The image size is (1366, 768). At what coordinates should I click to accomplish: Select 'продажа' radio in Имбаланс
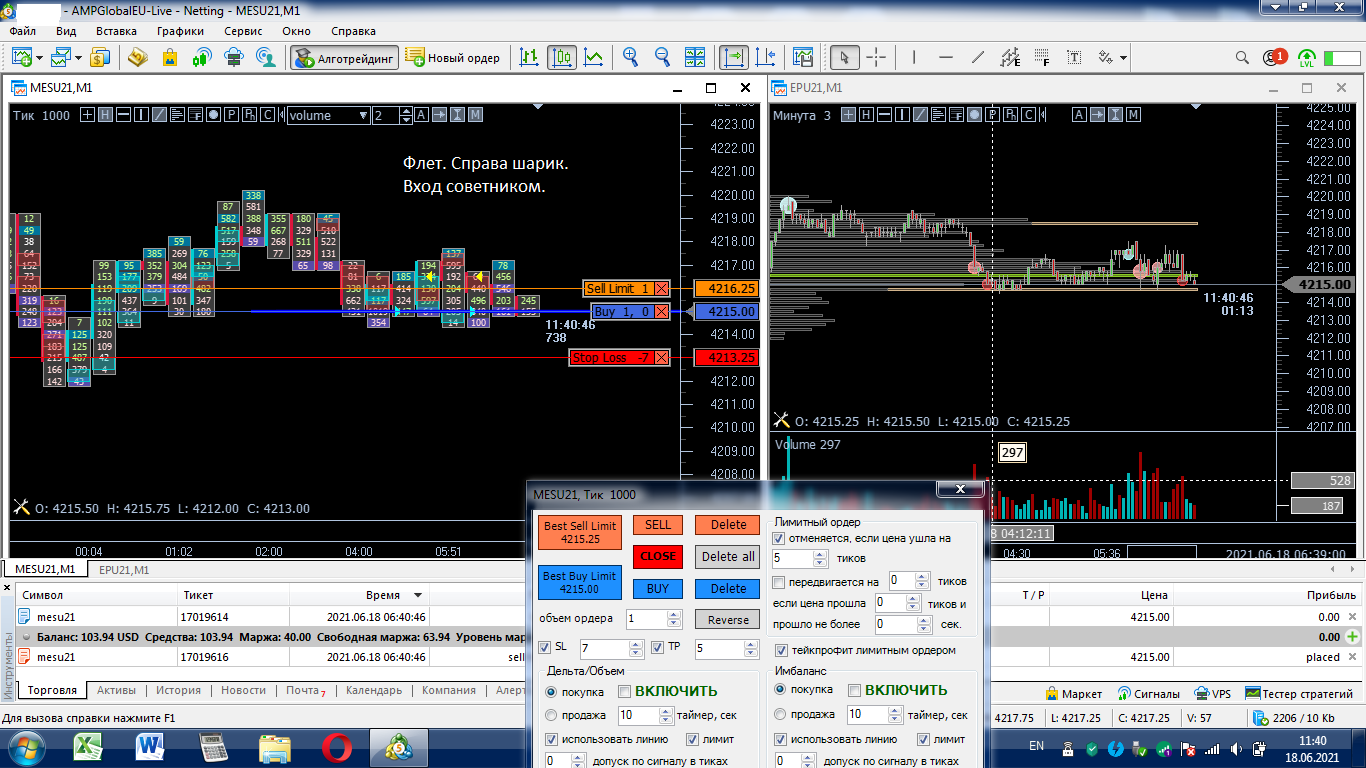point(781,715)
